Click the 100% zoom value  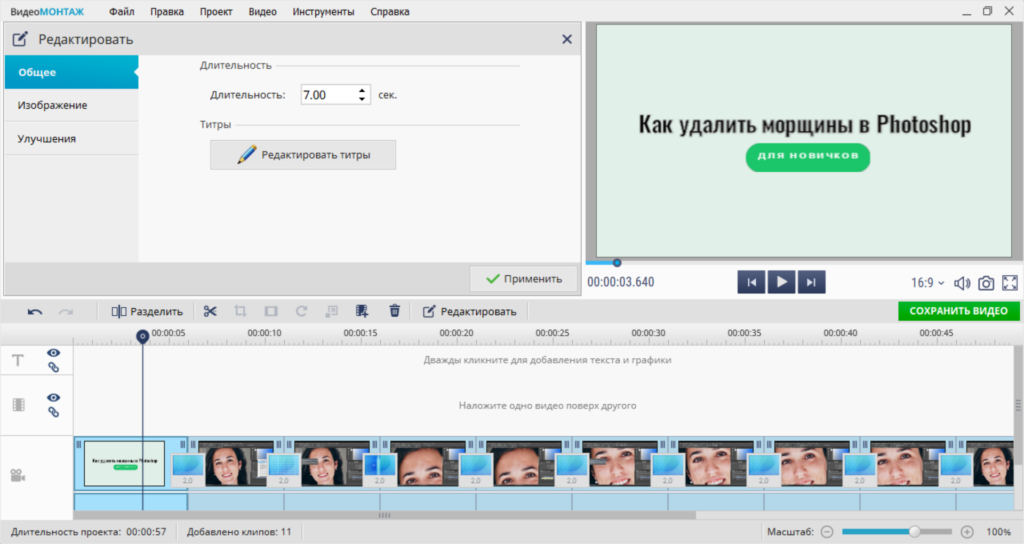point(998,532)
